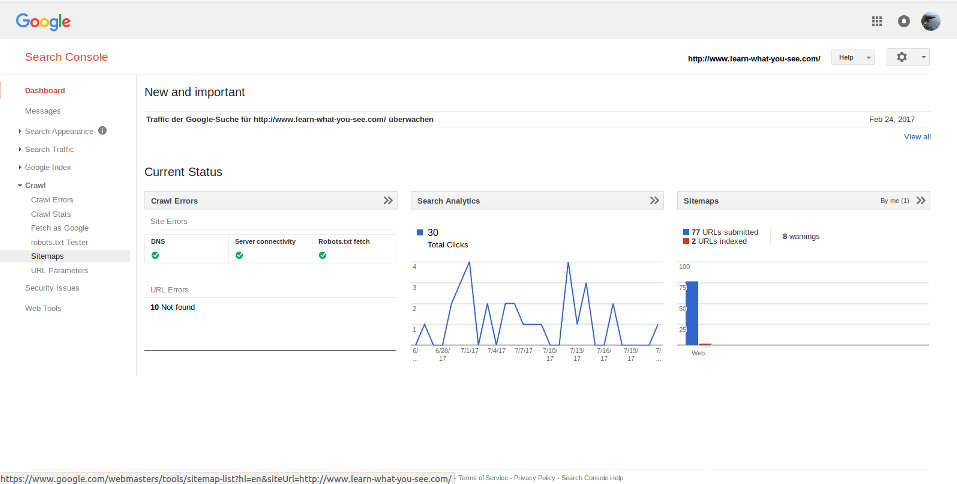The width and height of the screenshot is (957, 484).
Task: Open Security Issues in the sidebar
Action: (52, 288)
